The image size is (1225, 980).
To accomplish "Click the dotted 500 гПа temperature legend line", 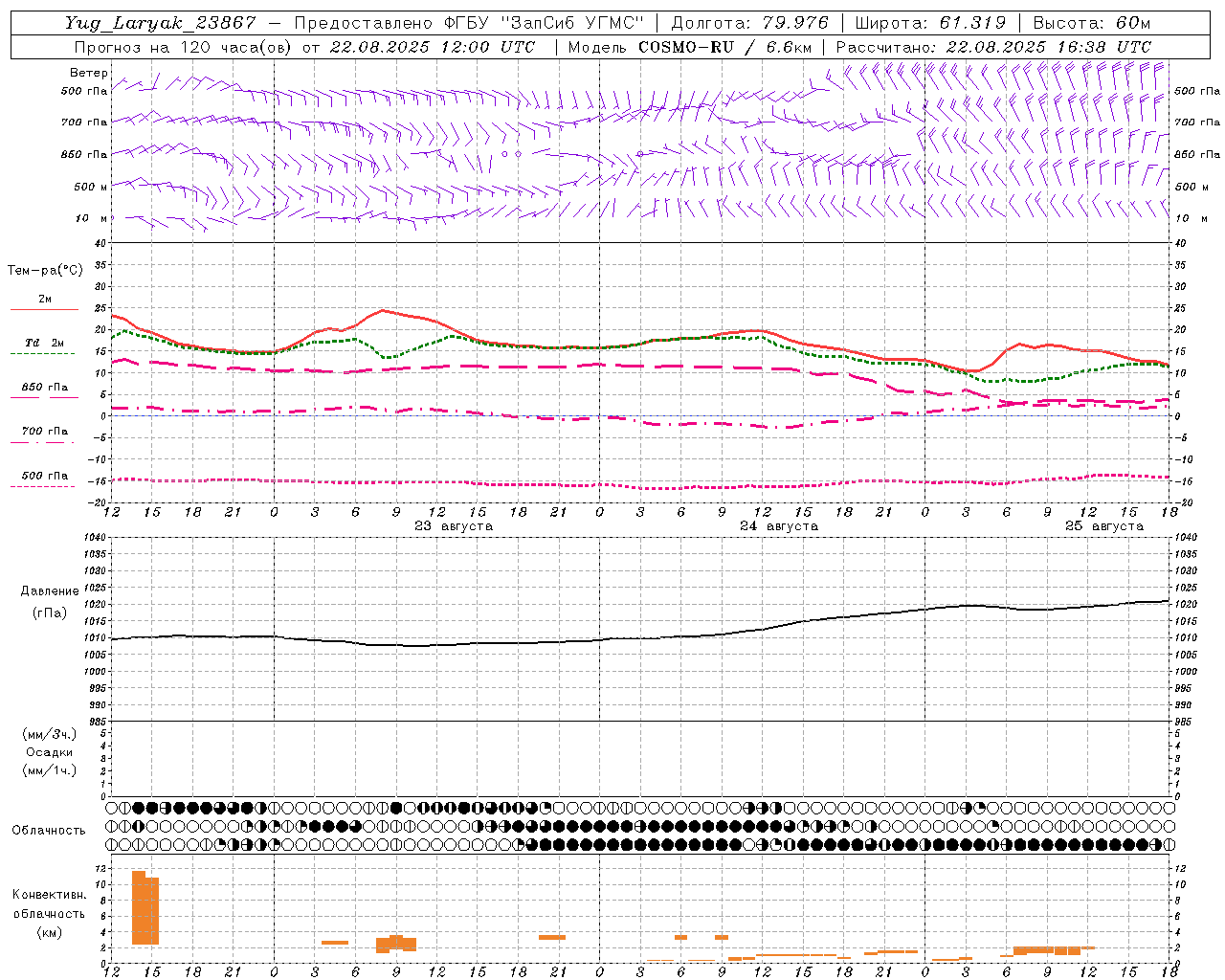I will [x=42, y=486].
